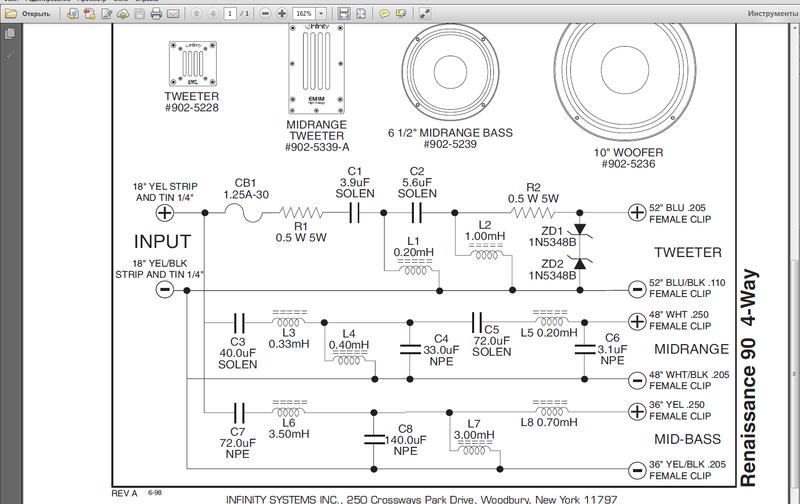Click the sign document pencil icon
The height and width of the screenshot is (504, 800).
[x=107, y=14]
